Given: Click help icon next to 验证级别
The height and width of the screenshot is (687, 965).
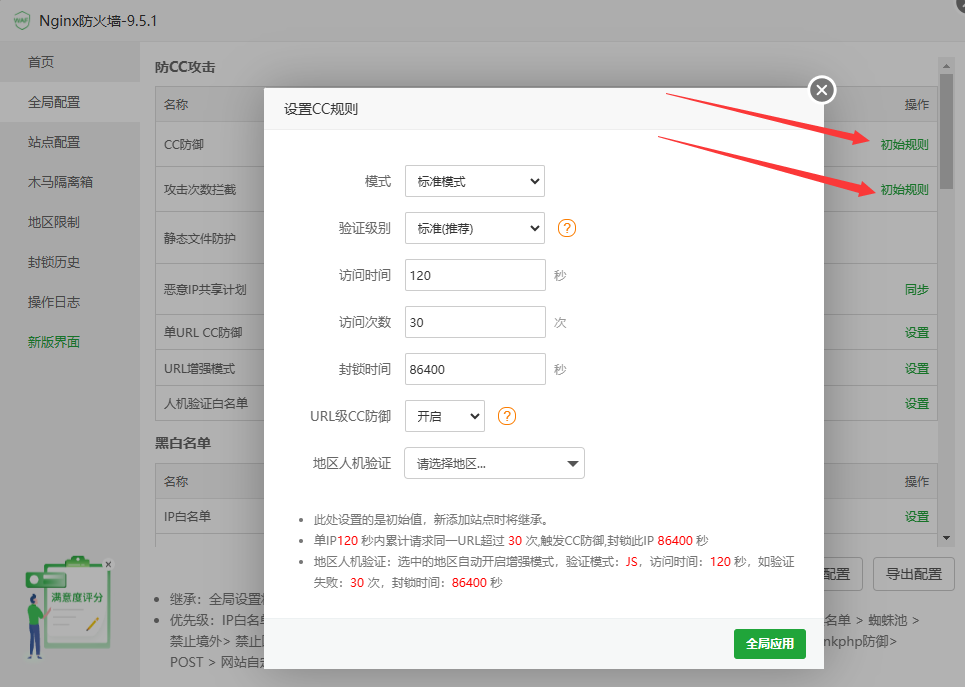Looking at the screenshot, I should coord(567,228).
